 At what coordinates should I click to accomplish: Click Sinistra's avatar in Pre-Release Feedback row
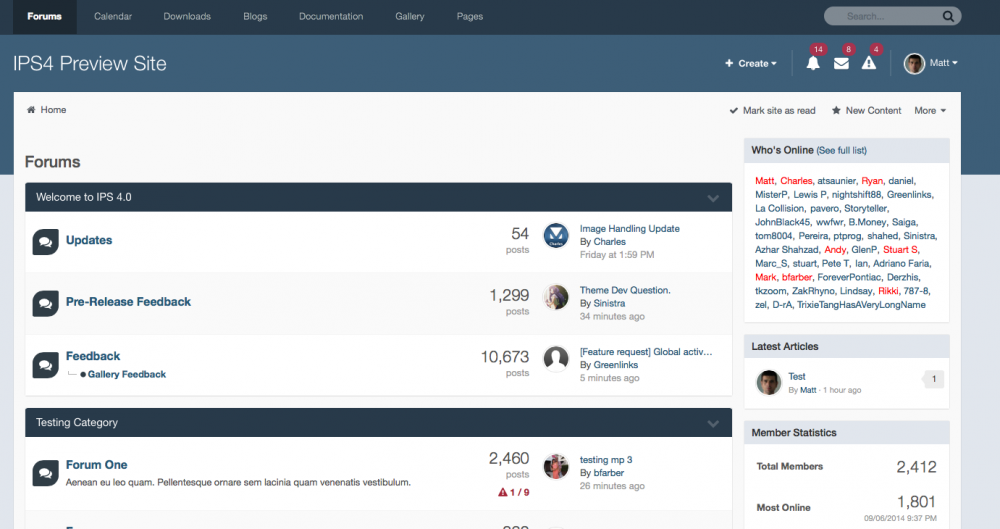coord(555,297)
